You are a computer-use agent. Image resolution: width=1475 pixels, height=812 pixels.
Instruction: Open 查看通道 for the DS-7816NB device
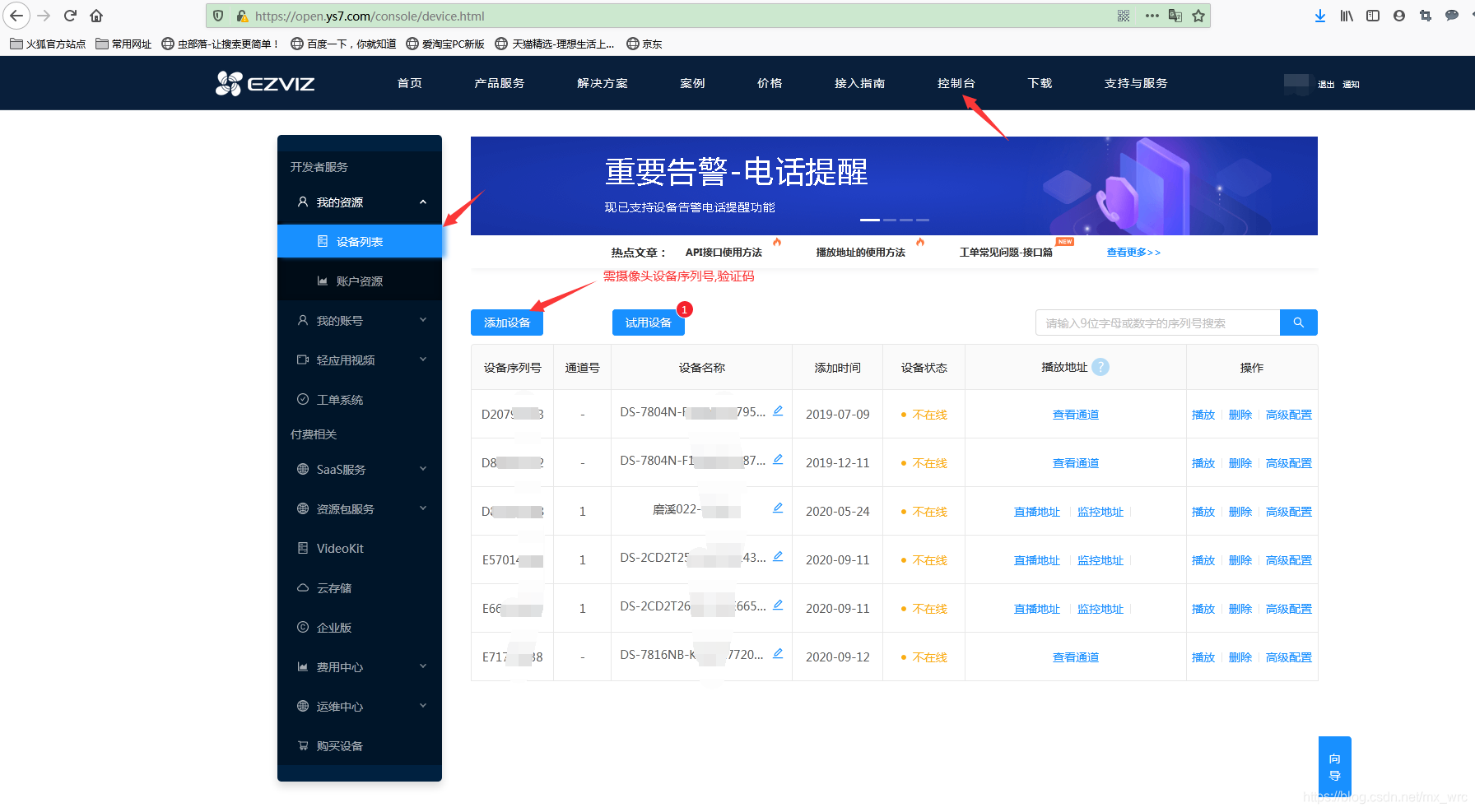coord(1075,657)
